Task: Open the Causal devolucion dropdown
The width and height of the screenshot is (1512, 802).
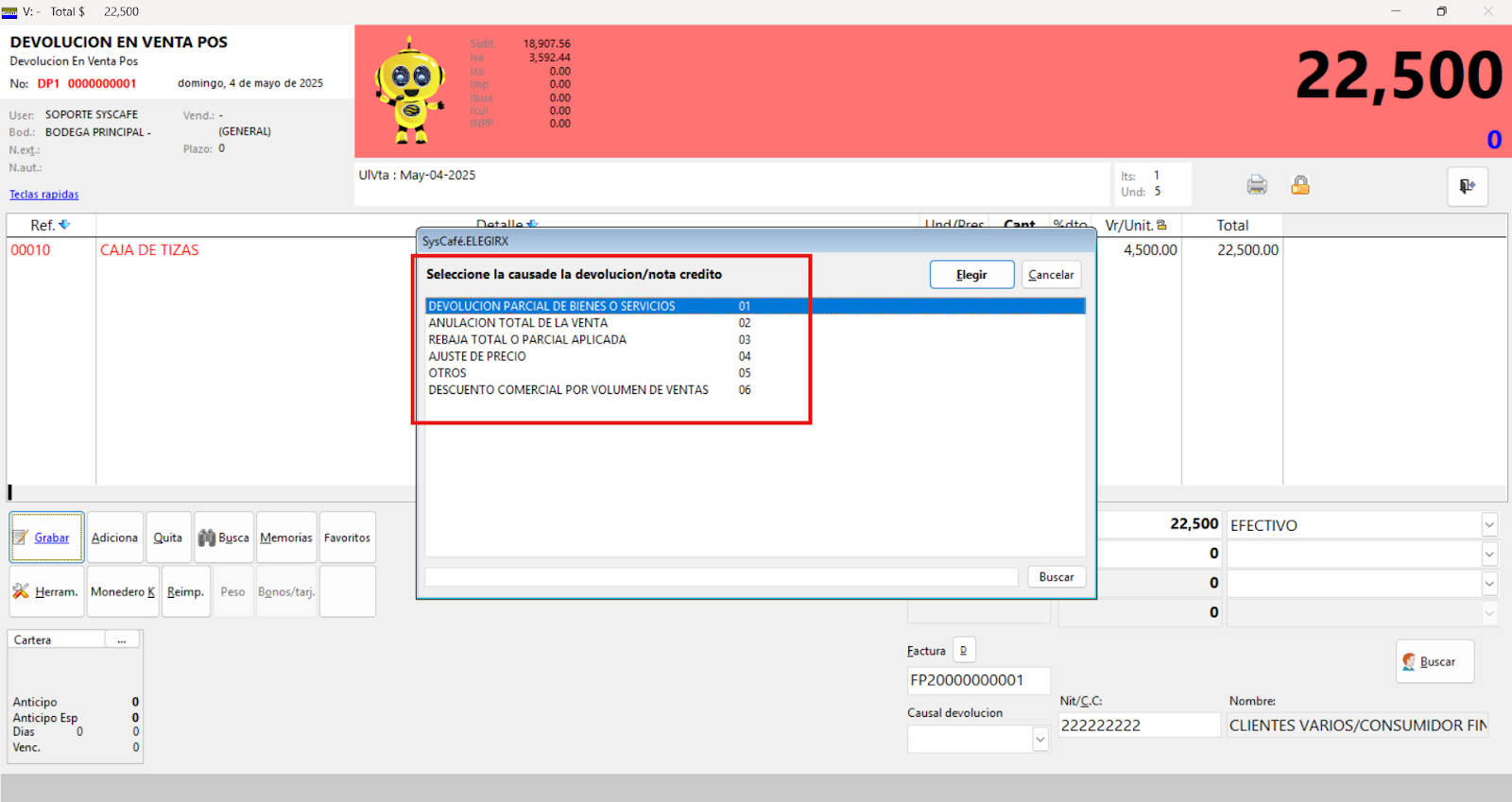Action: point(1039,740)
